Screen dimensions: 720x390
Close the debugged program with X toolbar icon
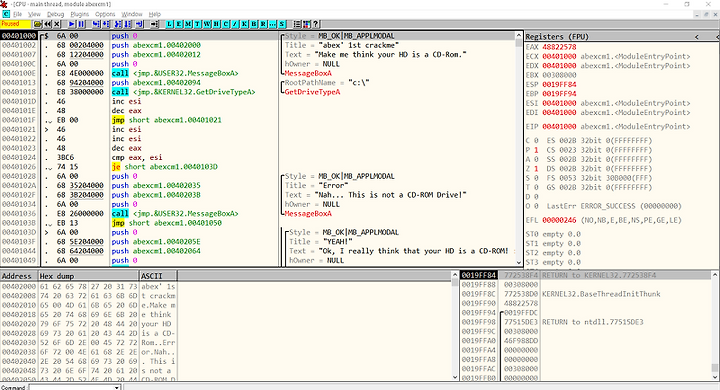click(56, 24)
